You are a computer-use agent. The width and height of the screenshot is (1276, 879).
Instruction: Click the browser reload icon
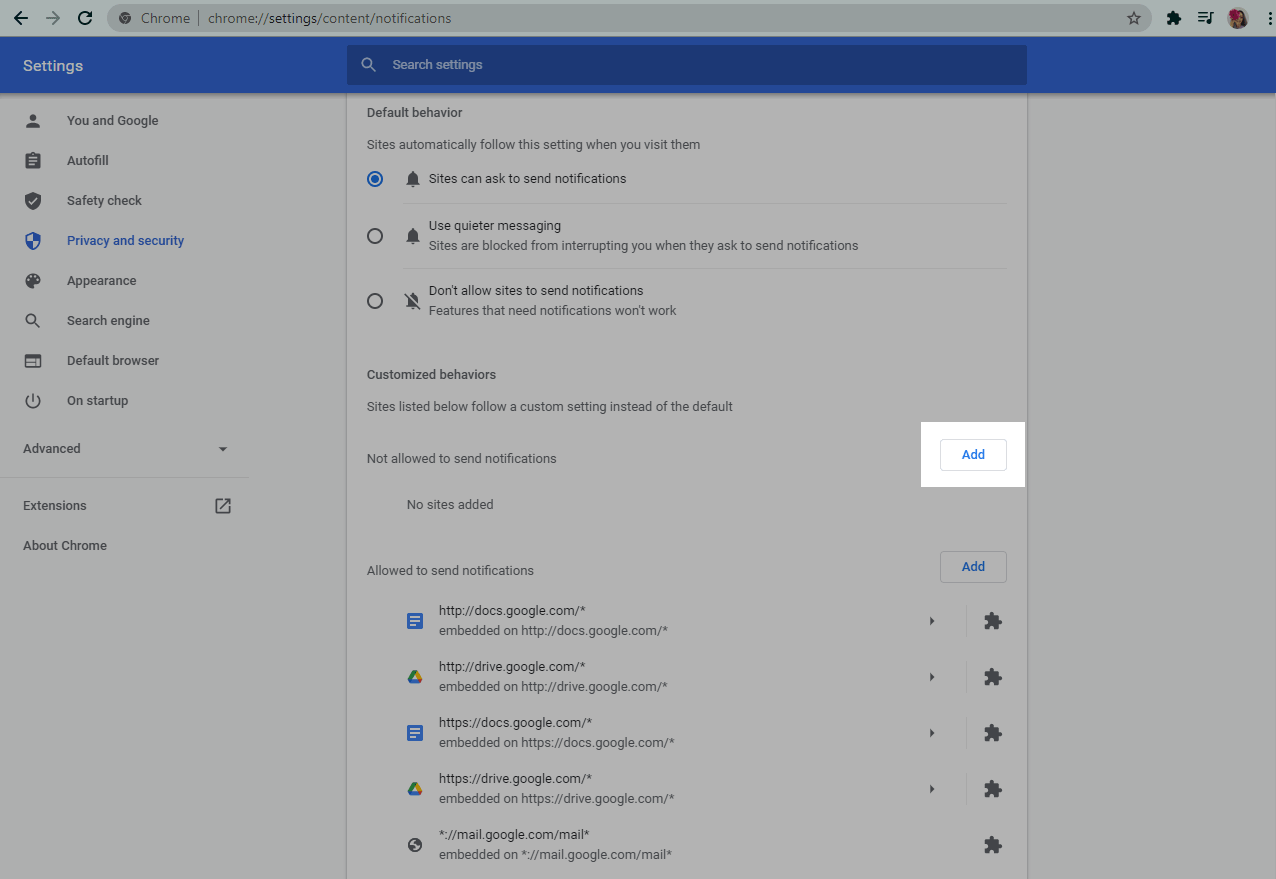pyautogui.click(x=85, y=18)
